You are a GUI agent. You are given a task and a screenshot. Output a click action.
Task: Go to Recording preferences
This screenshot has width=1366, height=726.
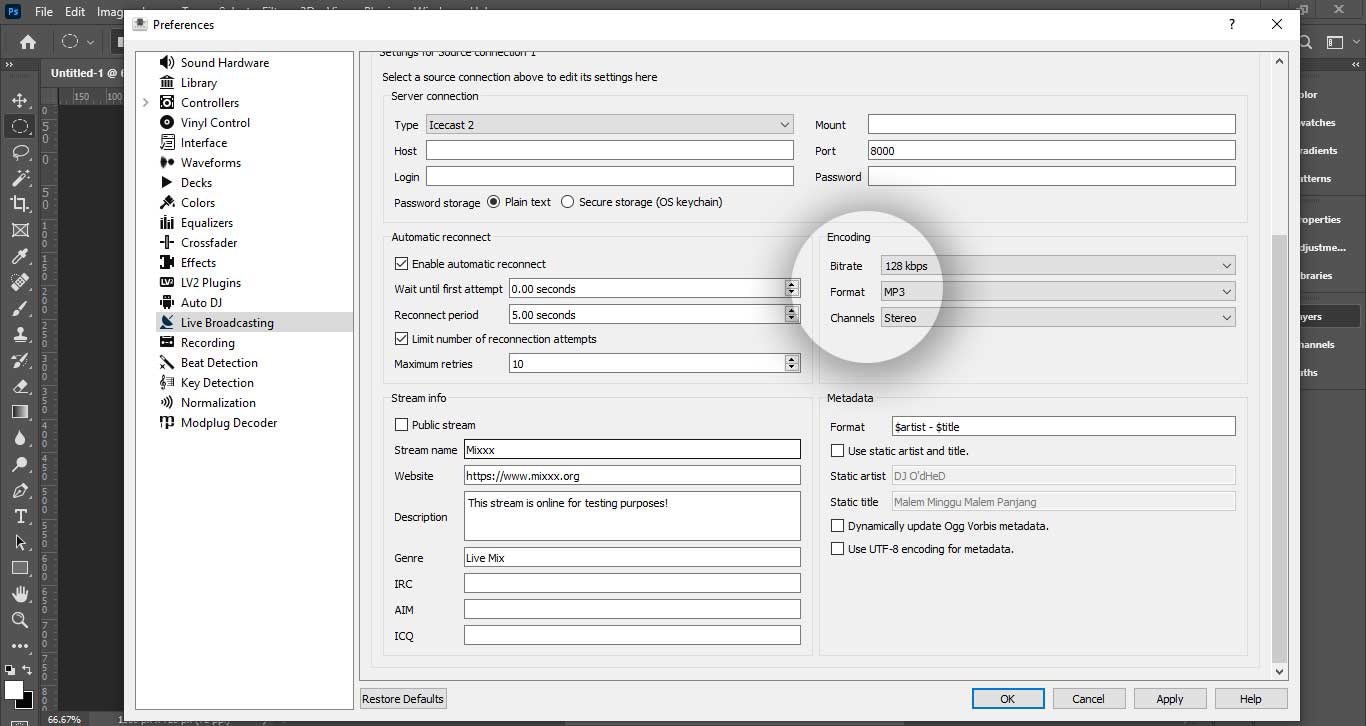pyautogui.click(x=207, y=343)
